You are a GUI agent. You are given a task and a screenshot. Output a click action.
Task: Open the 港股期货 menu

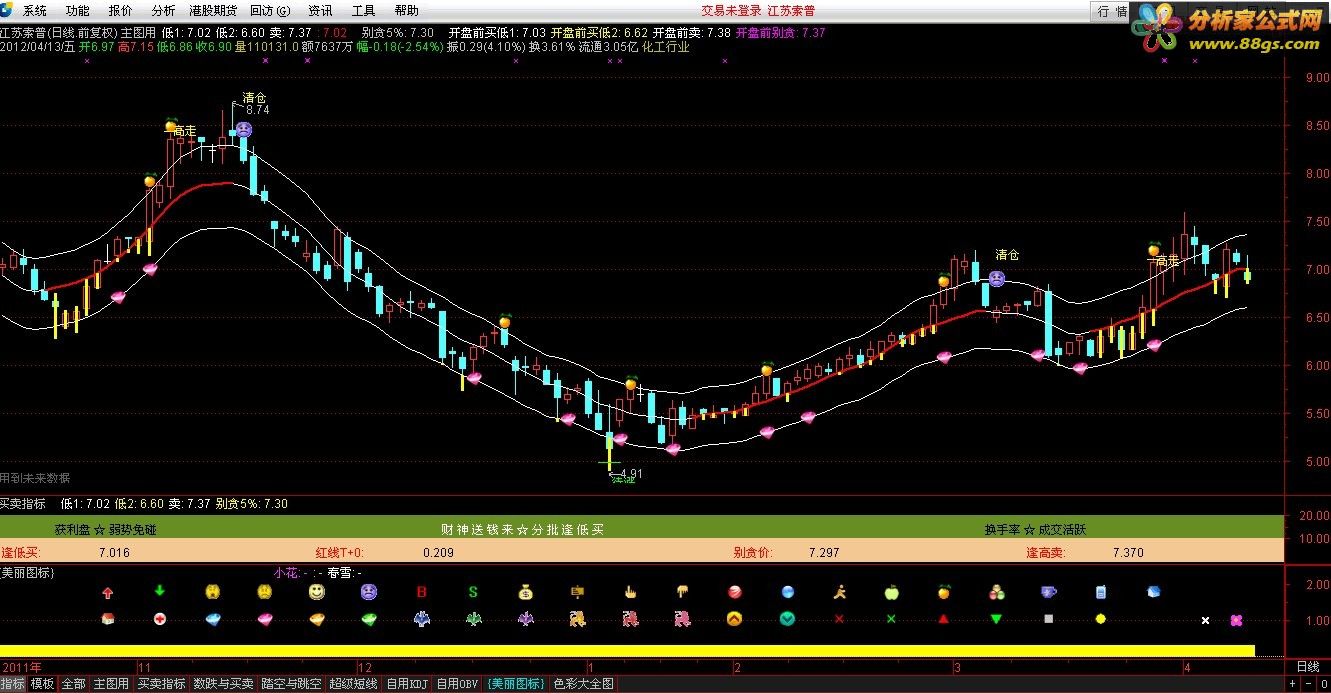pyautogui.click(x=213, y=11)
